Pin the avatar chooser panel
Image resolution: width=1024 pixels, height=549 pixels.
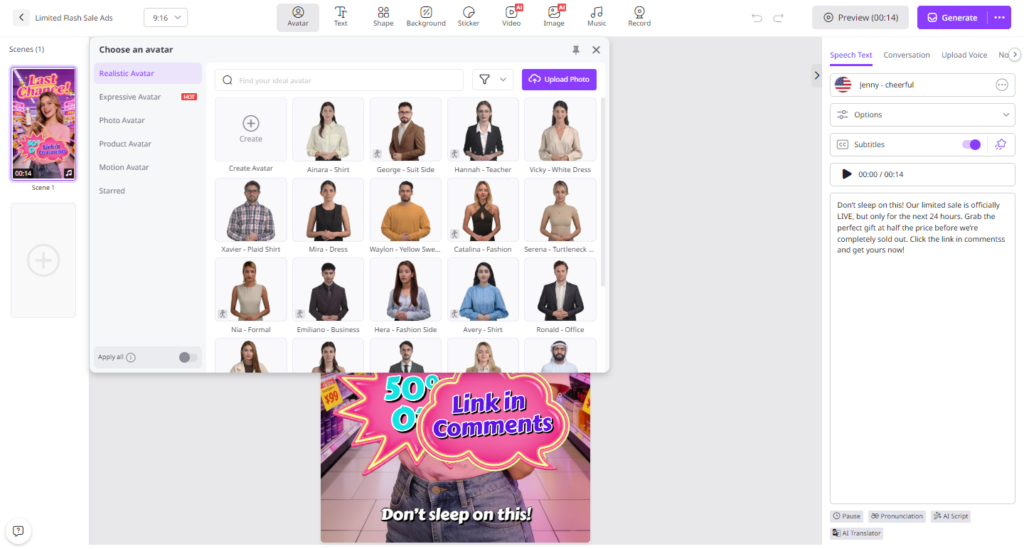click(x=575, y=49)
